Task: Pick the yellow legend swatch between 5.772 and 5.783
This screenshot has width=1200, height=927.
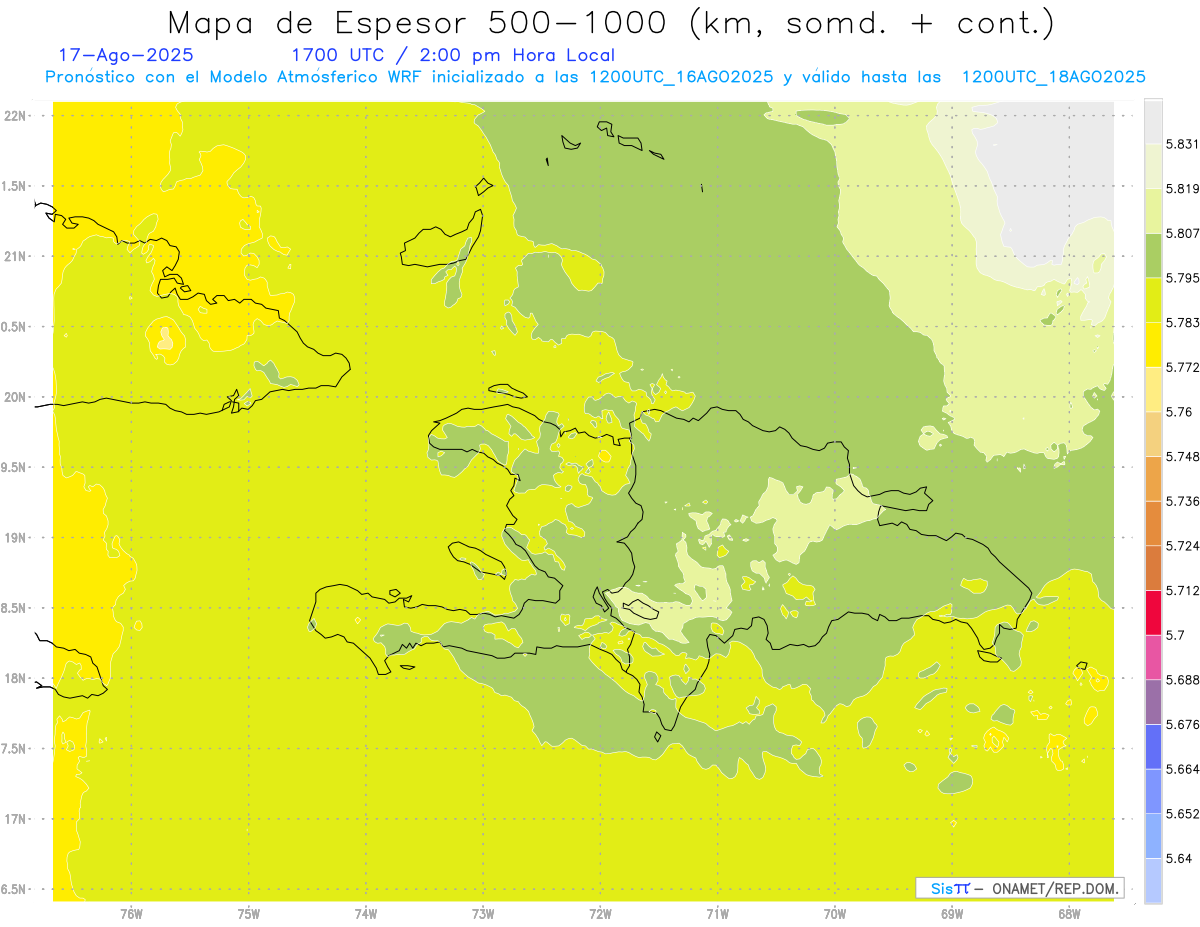Action: click(x=1153, y=345)
